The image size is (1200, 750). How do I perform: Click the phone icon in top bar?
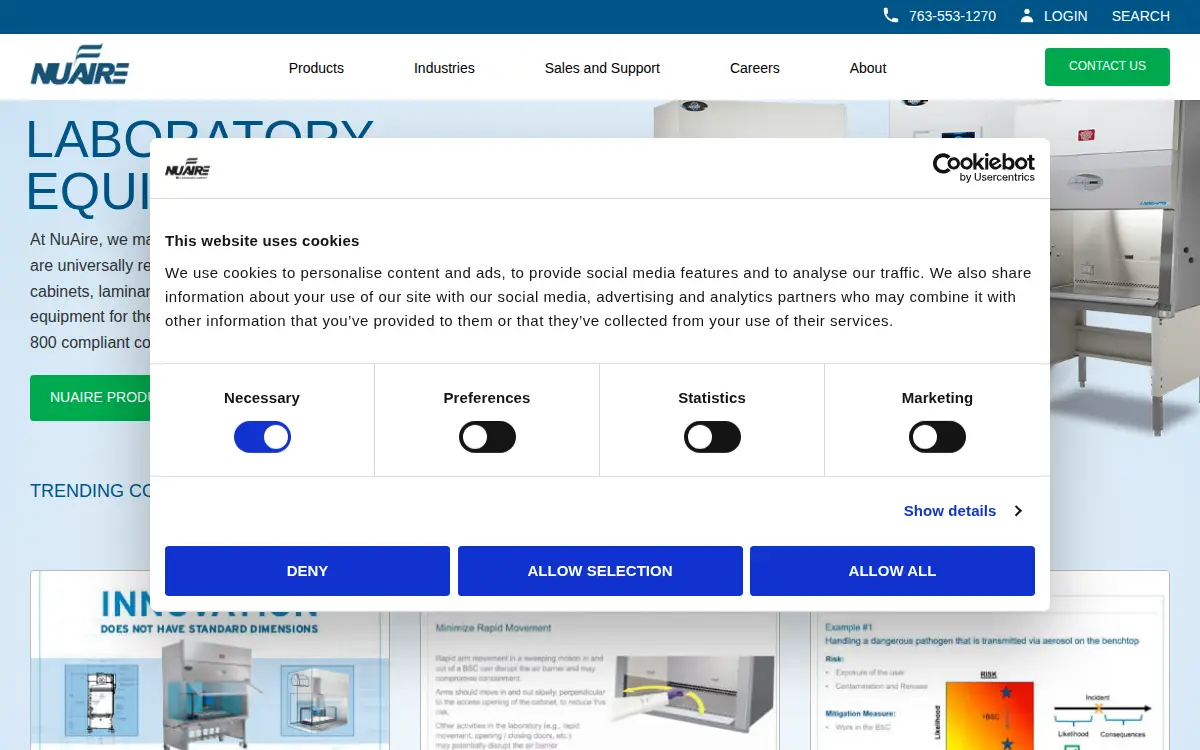[890, 15]
